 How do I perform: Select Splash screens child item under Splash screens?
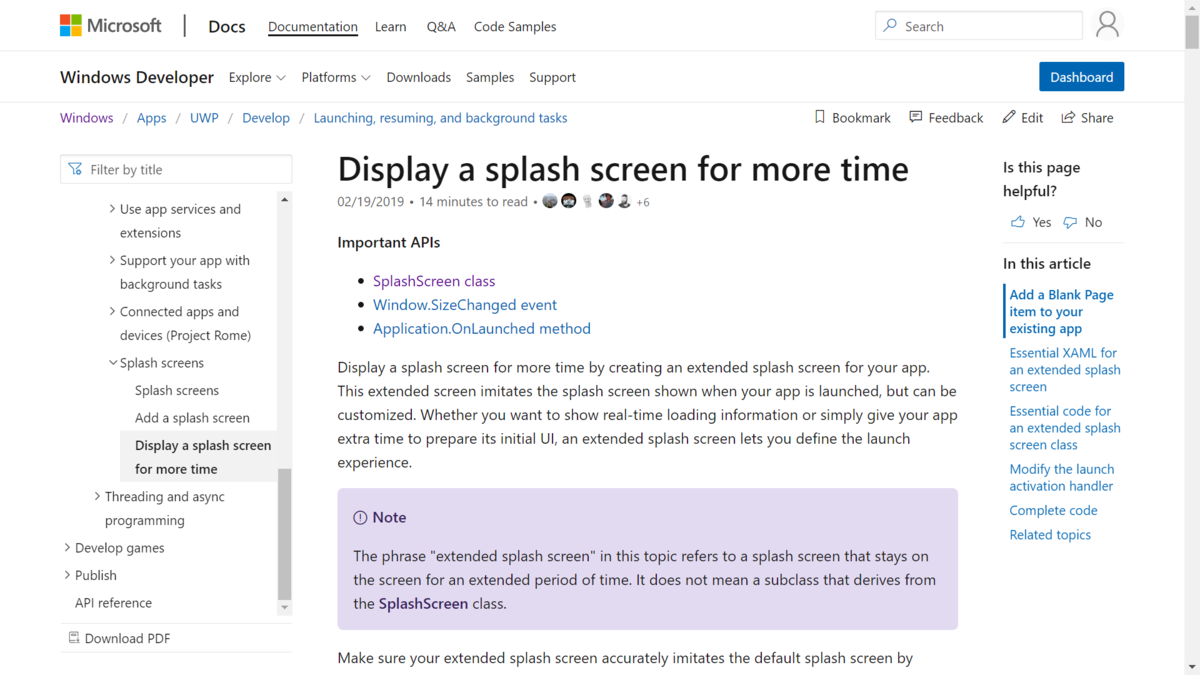tap(177, 390)
